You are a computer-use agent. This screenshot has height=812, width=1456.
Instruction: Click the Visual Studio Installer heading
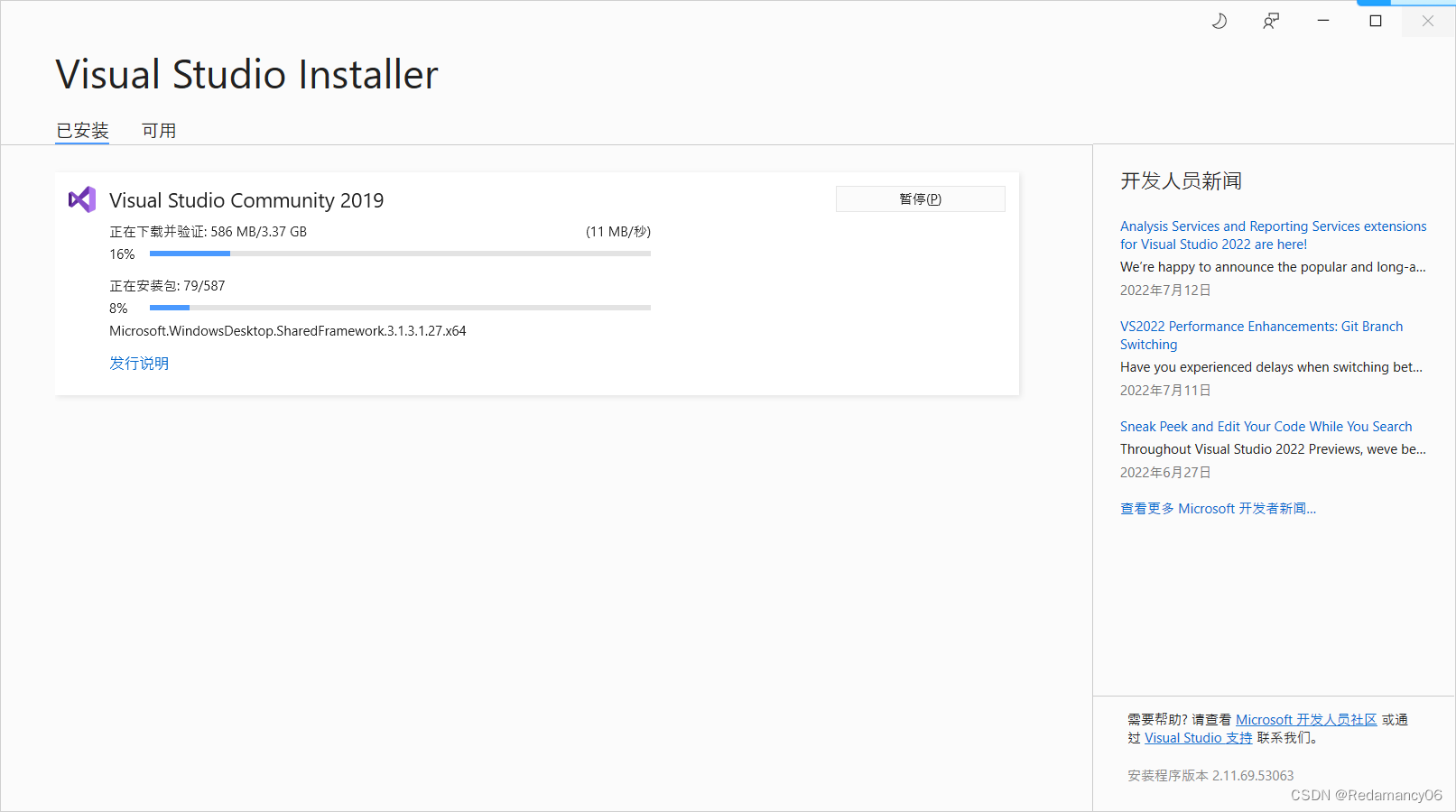click(246, 74)
